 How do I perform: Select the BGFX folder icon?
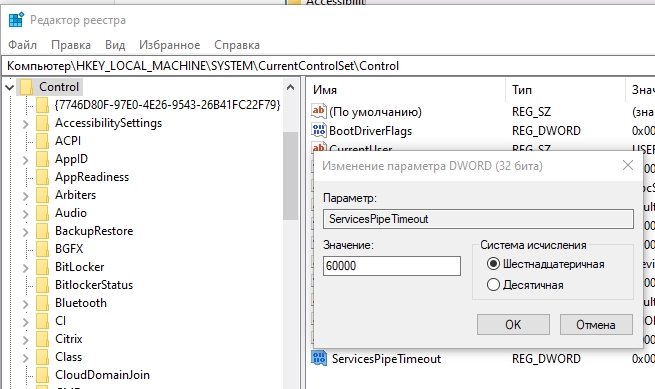tap(42, 249)
